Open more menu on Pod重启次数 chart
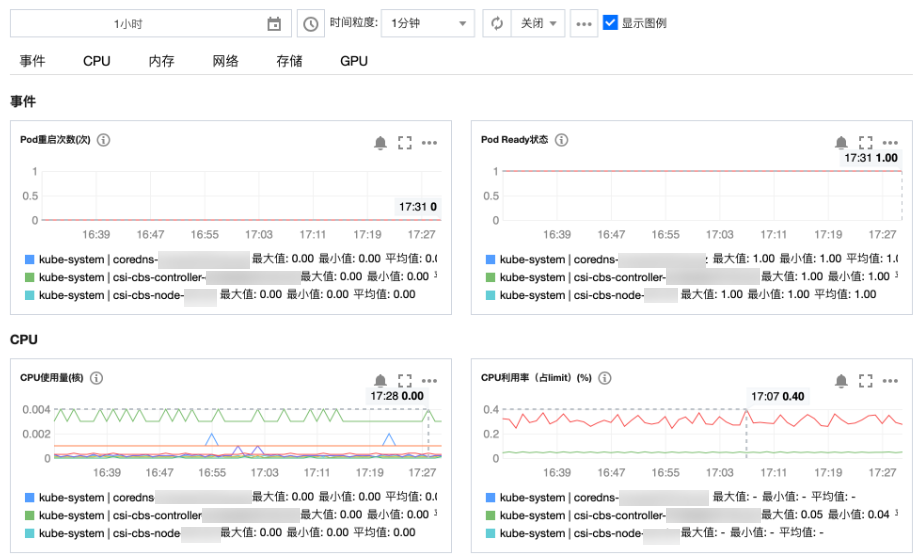Image resolution: width=920 pixels, height=560 pixels. pyautogui.click(x=429, y=143)
